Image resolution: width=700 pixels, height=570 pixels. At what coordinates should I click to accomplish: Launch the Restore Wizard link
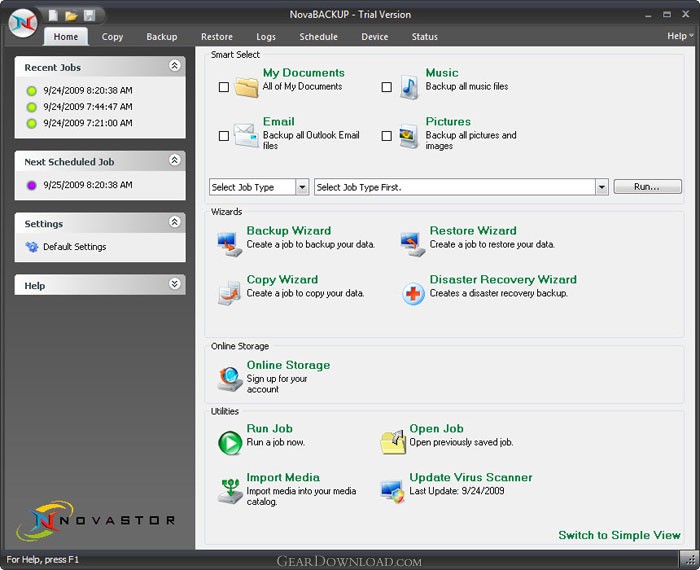pyautogui.click(x=473, y=230)
